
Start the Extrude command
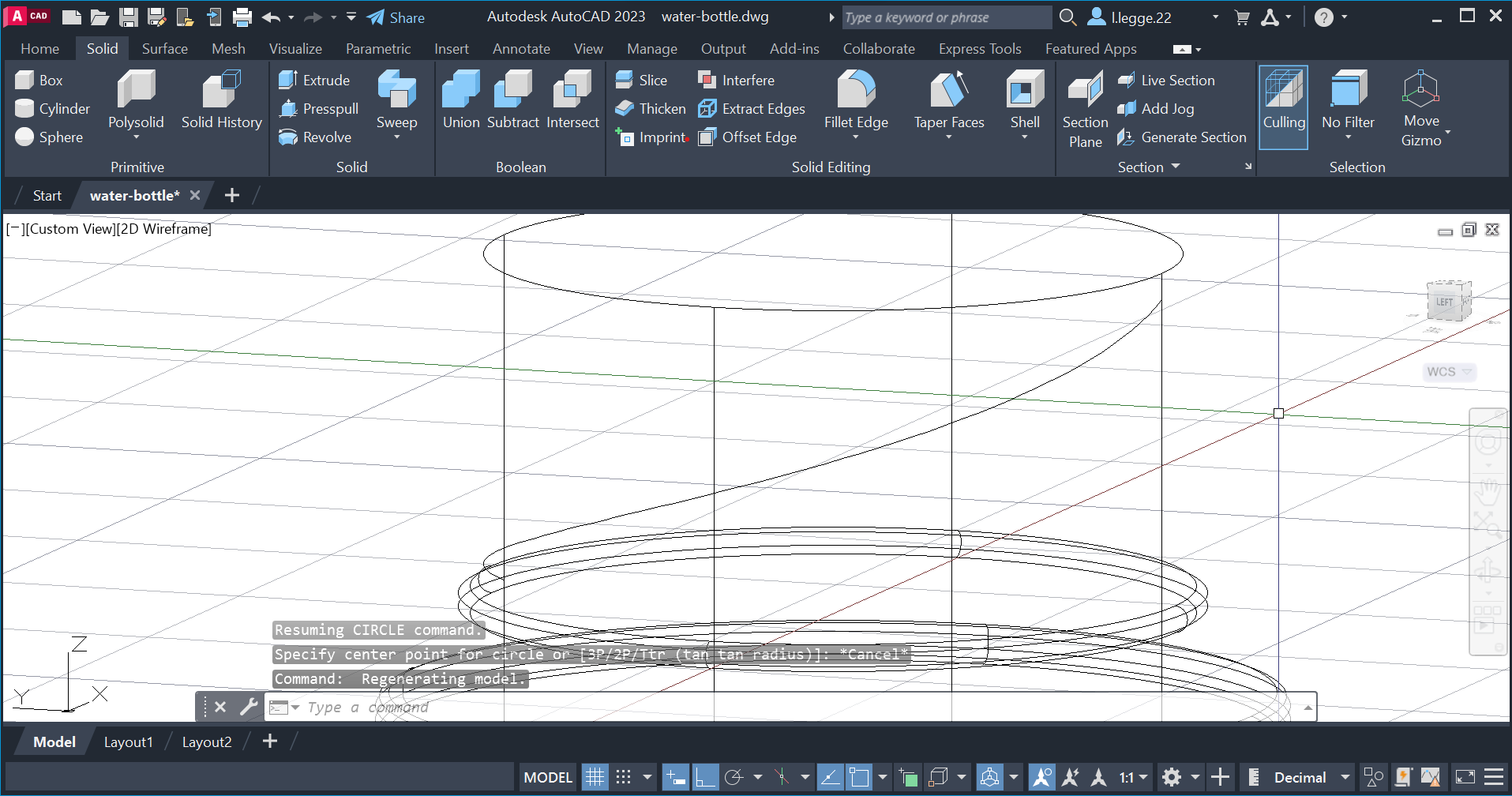click(314, 80)
